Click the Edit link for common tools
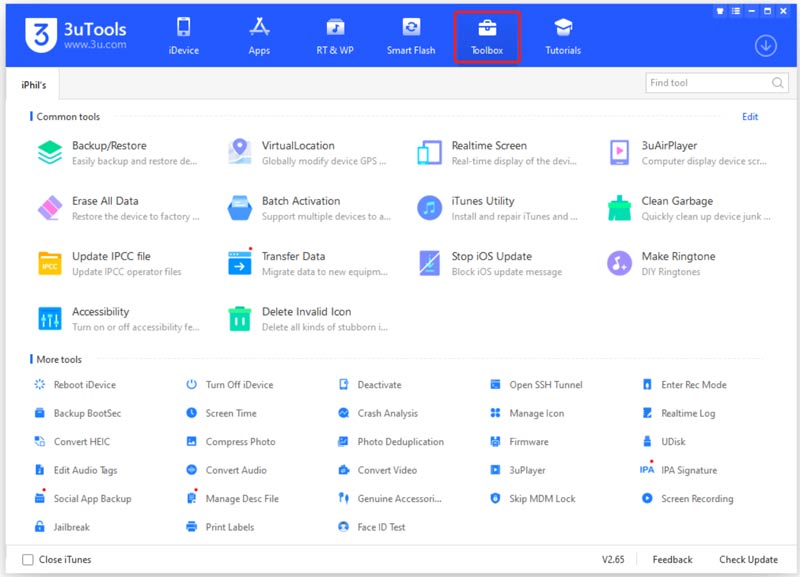Viewport: 800px width, 577px height. (x=749, y=117)
